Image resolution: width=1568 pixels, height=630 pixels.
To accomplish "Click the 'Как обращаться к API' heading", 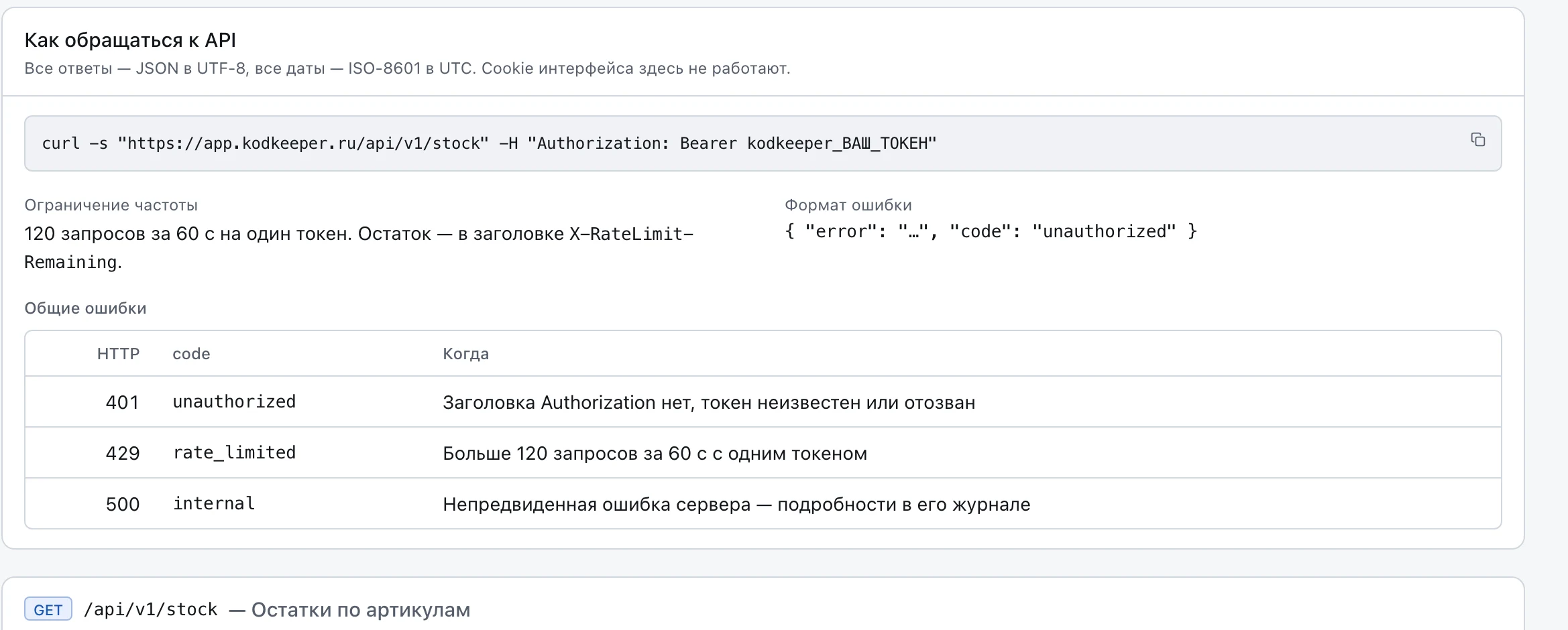I will [x=130, y=40].
